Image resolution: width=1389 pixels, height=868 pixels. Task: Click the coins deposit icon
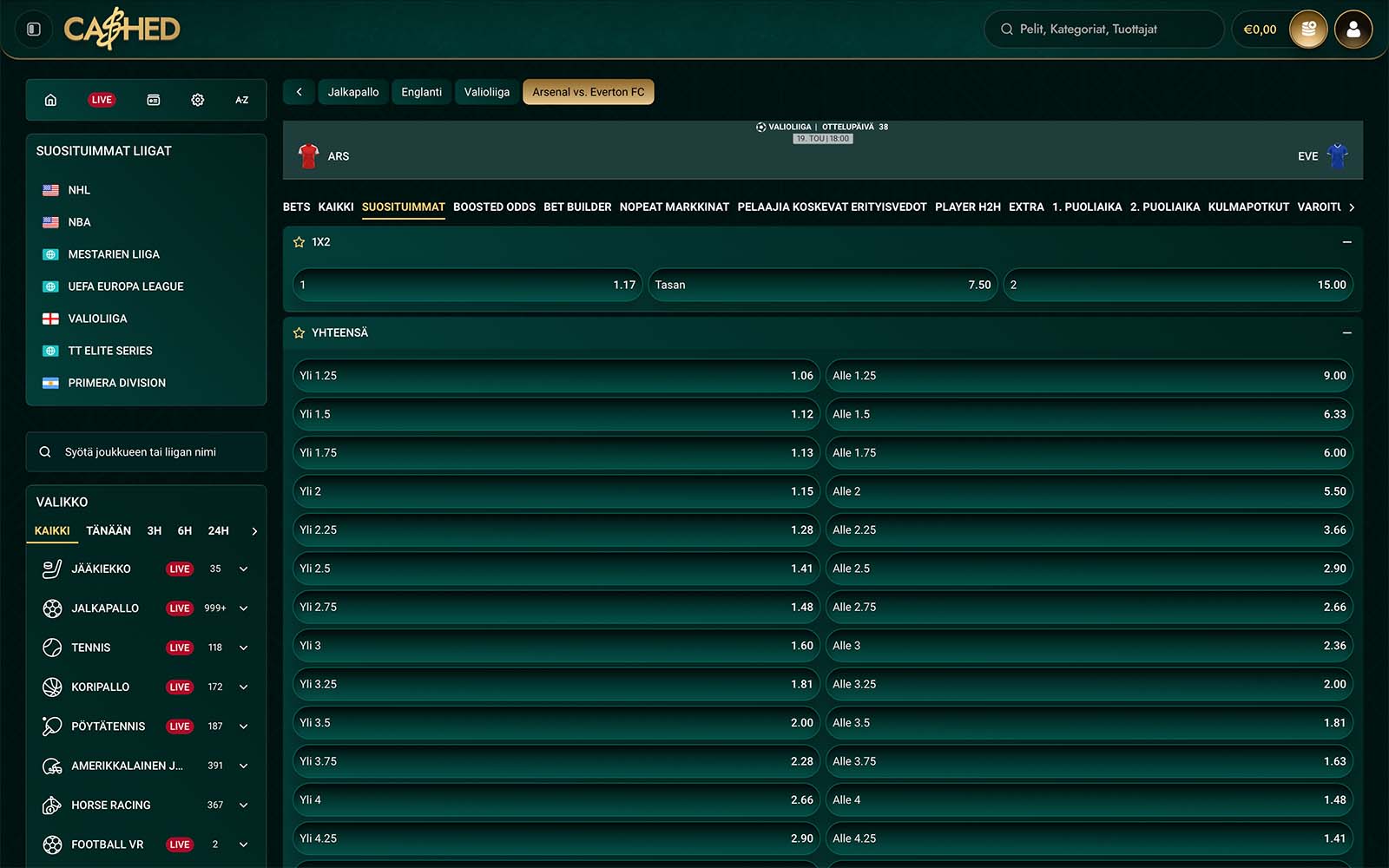point(1308,30)
